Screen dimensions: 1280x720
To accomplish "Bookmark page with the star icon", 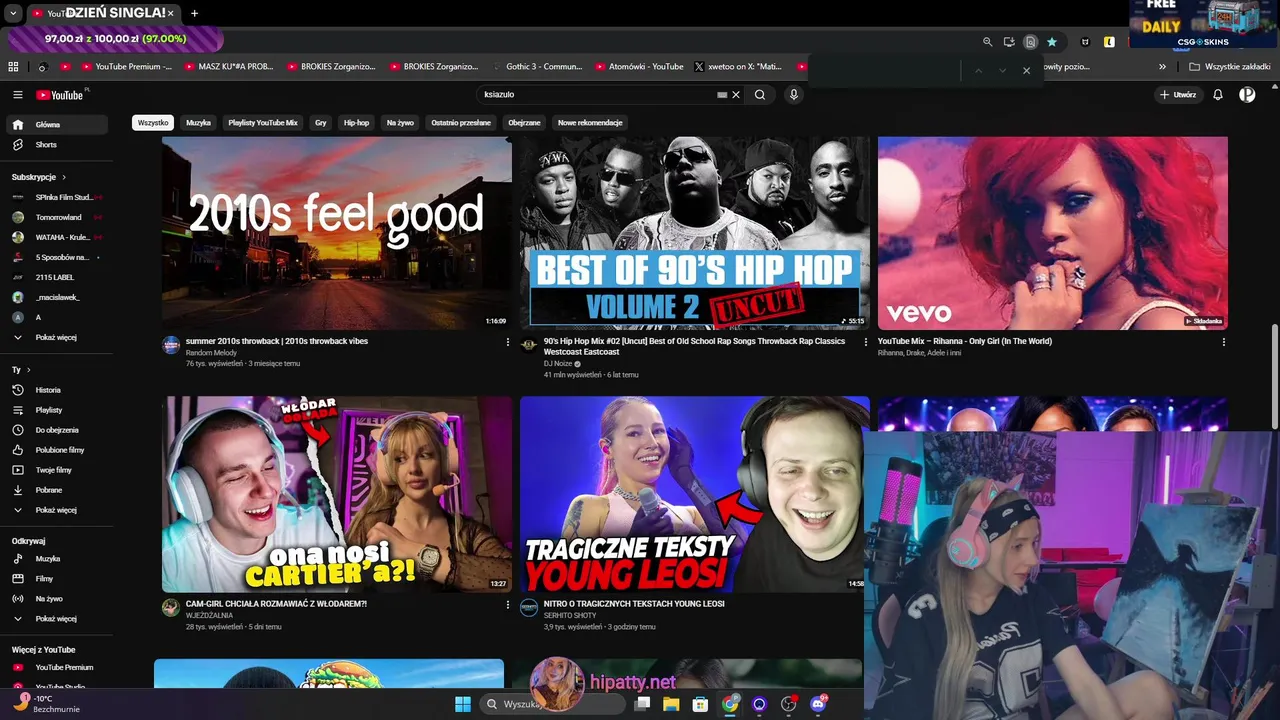I will pyautogui.click(x=1052, y=42).
